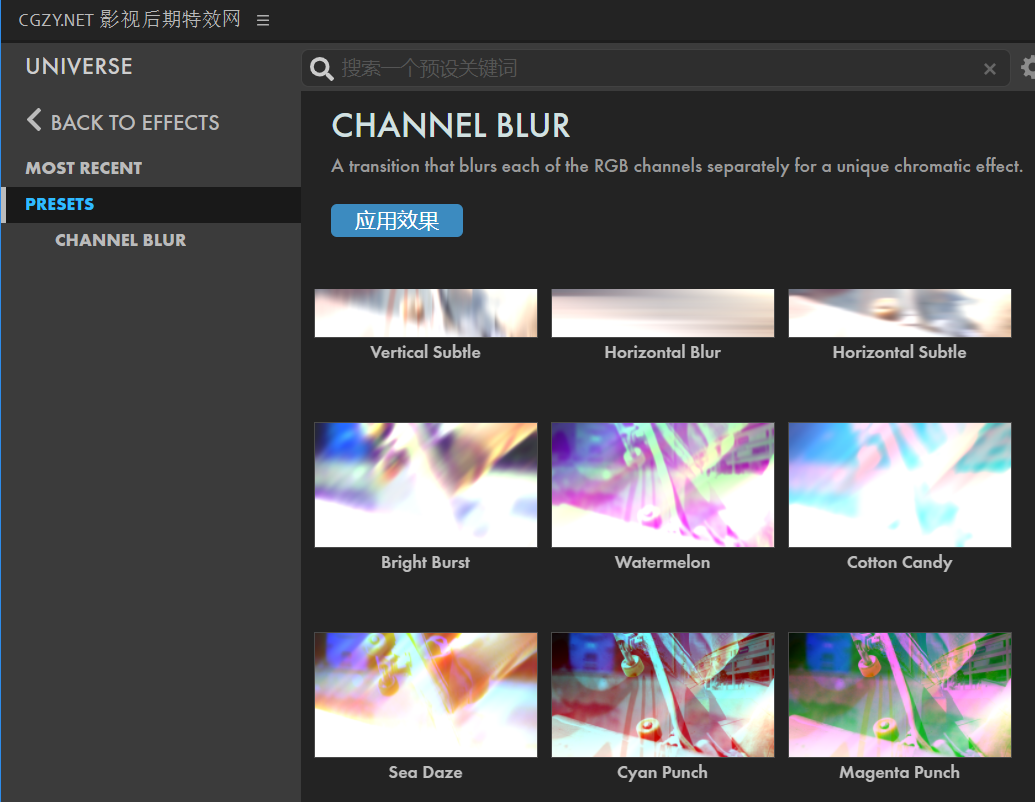Select the Magenta Punch preset thumbnail
This screenshot has height=802, width=1035.
900,694
